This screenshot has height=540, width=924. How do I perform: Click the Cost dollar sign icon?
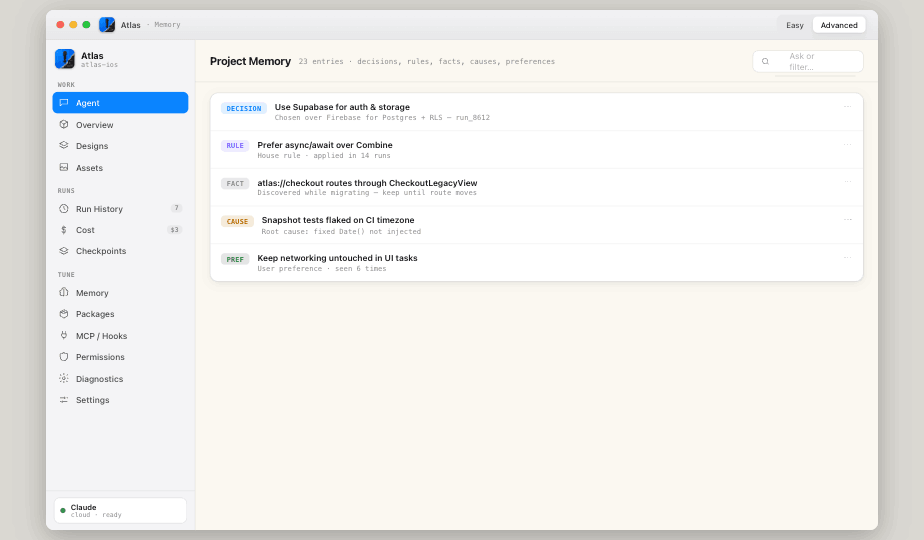pyautogui.click(x=64, y=230)
